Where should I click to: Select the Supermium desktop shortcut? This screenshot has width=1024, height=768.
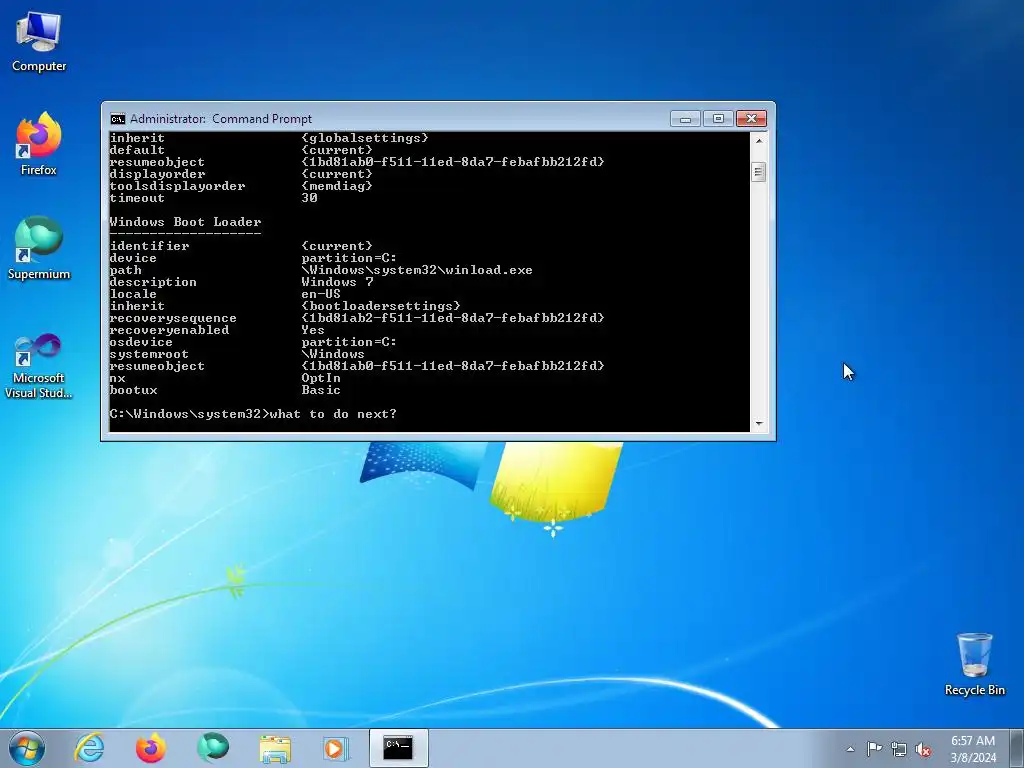pos(39,248)
